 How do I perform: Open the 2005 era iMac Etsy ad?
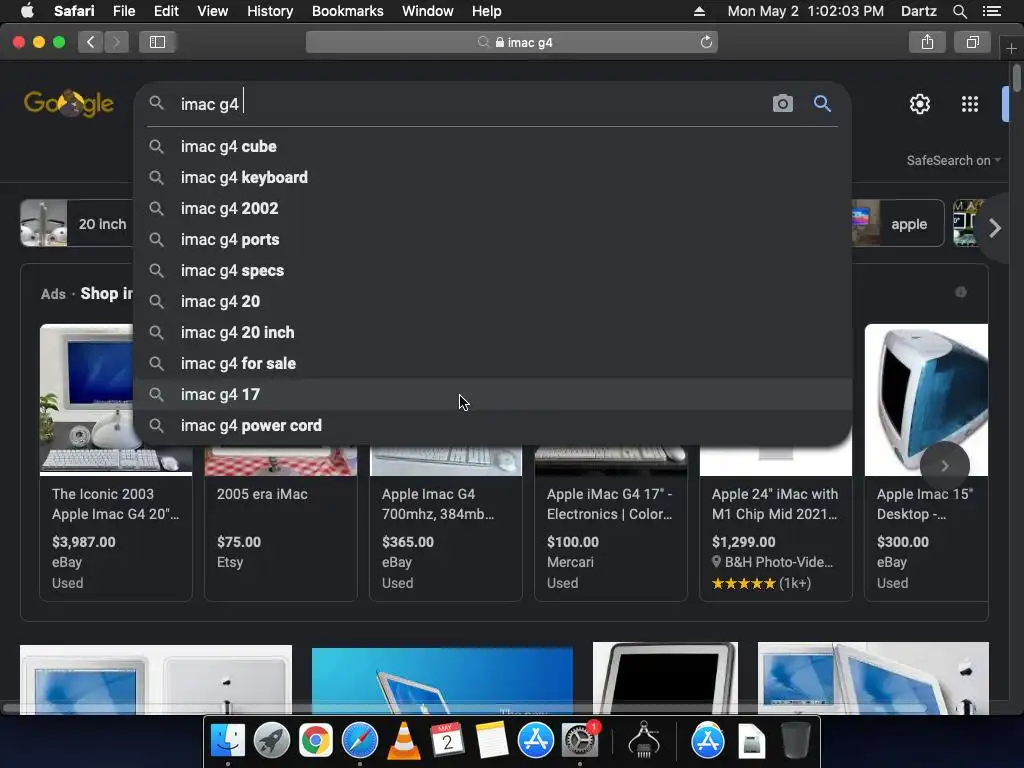(262, 494)
